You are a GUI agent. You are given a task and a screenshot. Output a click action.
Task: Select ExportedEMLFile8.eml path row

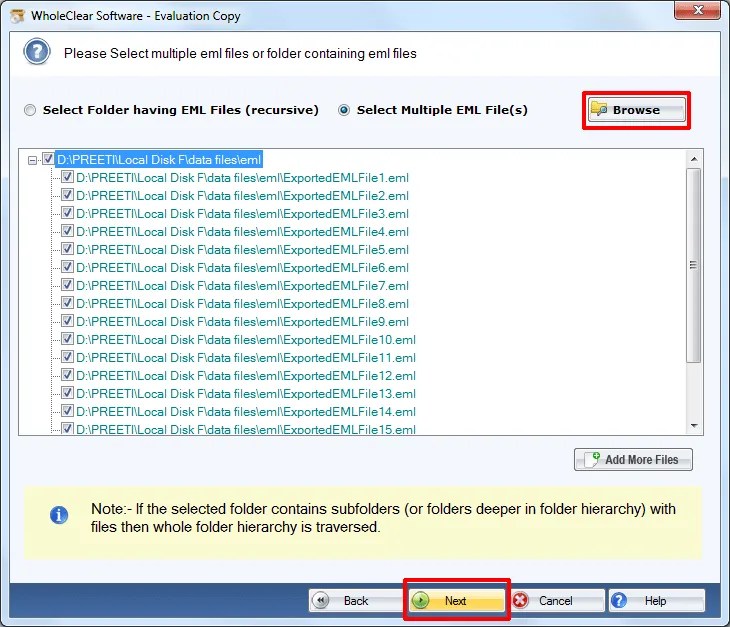pos(242,304)
